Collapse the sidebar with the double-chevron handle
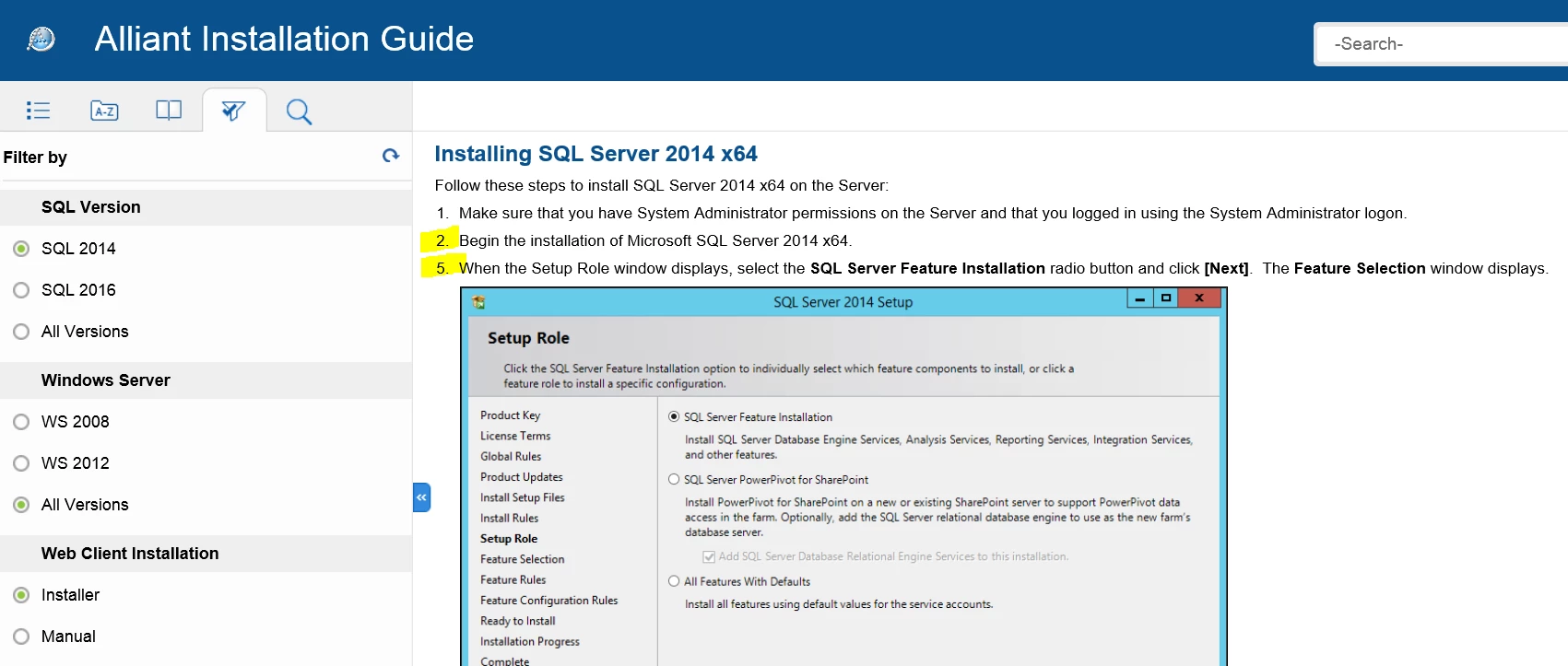Screen dimensions: 1568x666 pos(421,497)
